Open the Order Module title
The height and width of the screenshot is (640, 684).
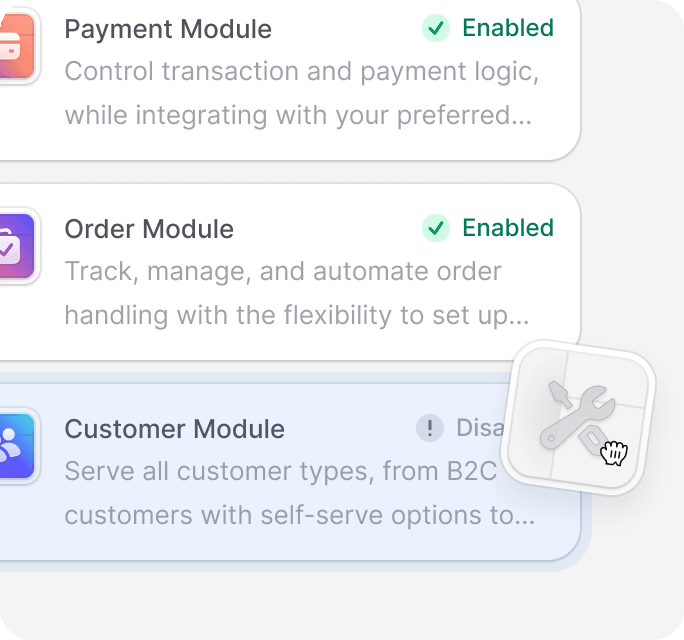149,229
